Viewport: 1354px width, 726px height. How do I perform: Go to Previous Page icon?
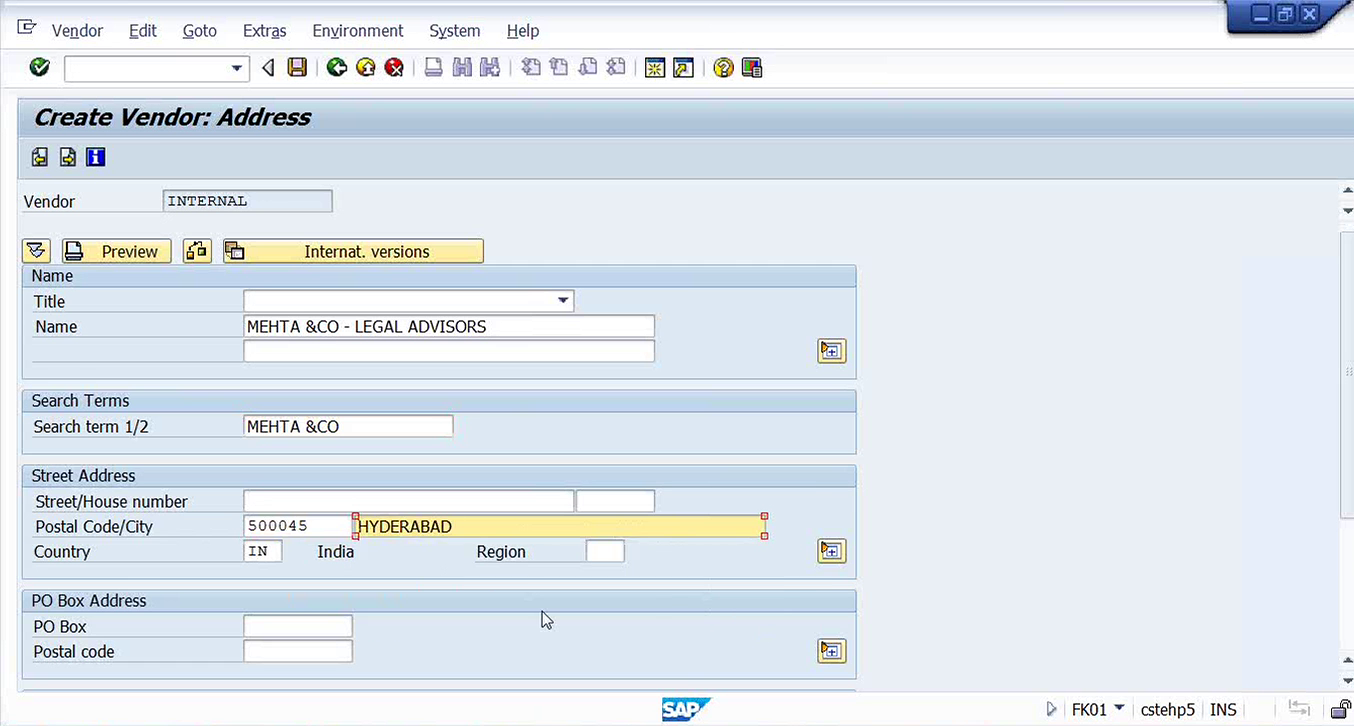(559, 68)
